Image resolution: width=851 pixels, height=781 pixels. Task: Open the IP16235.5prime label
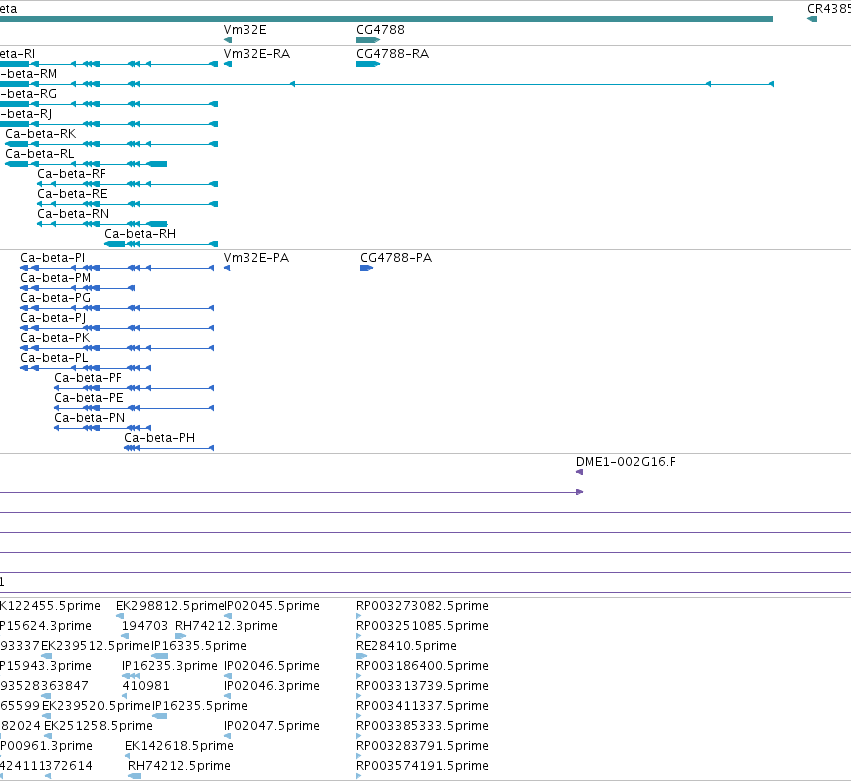click(x=200, y=706)
